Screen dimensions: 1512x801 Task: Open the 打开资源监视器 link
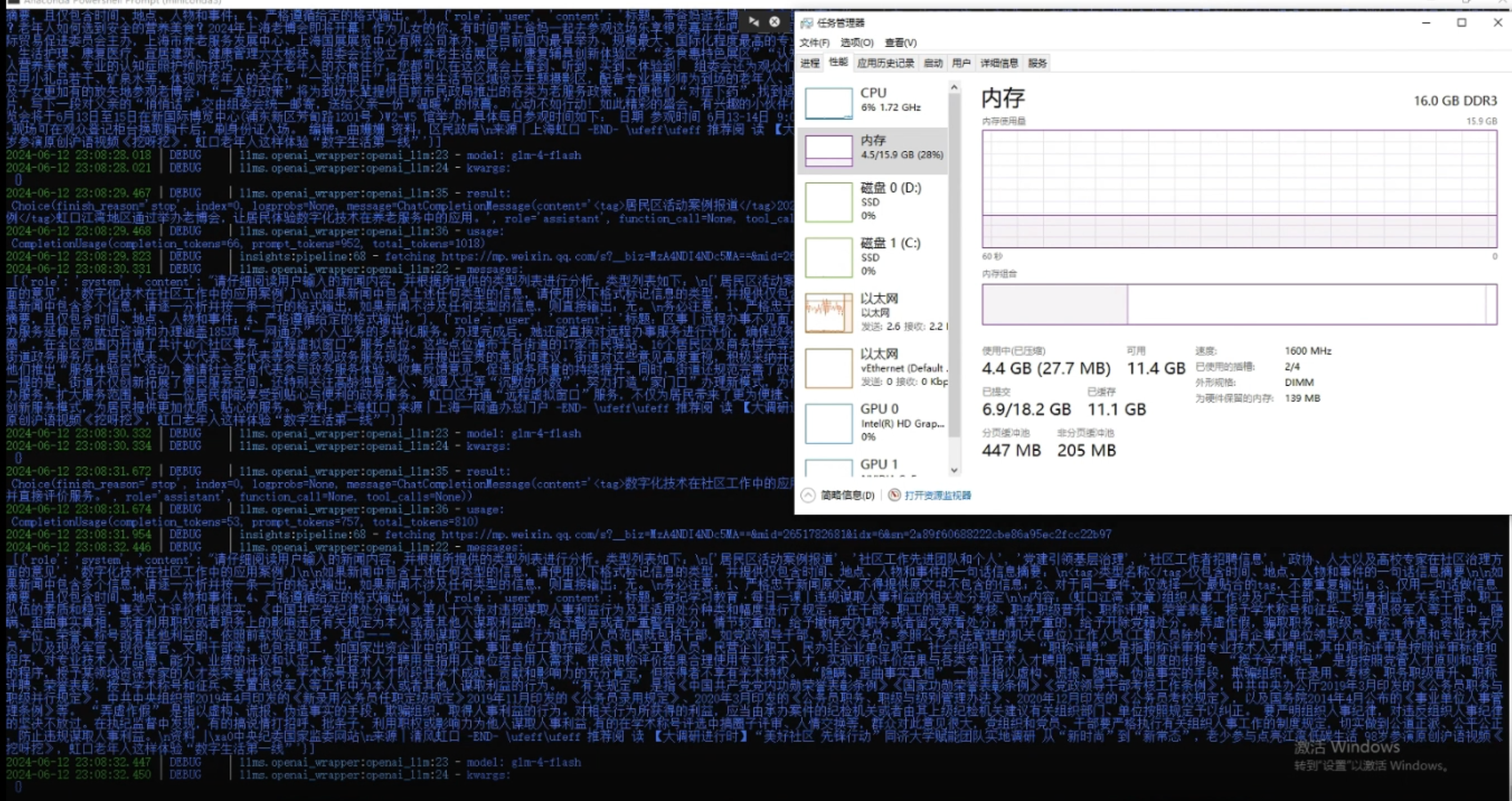(937, 496)
